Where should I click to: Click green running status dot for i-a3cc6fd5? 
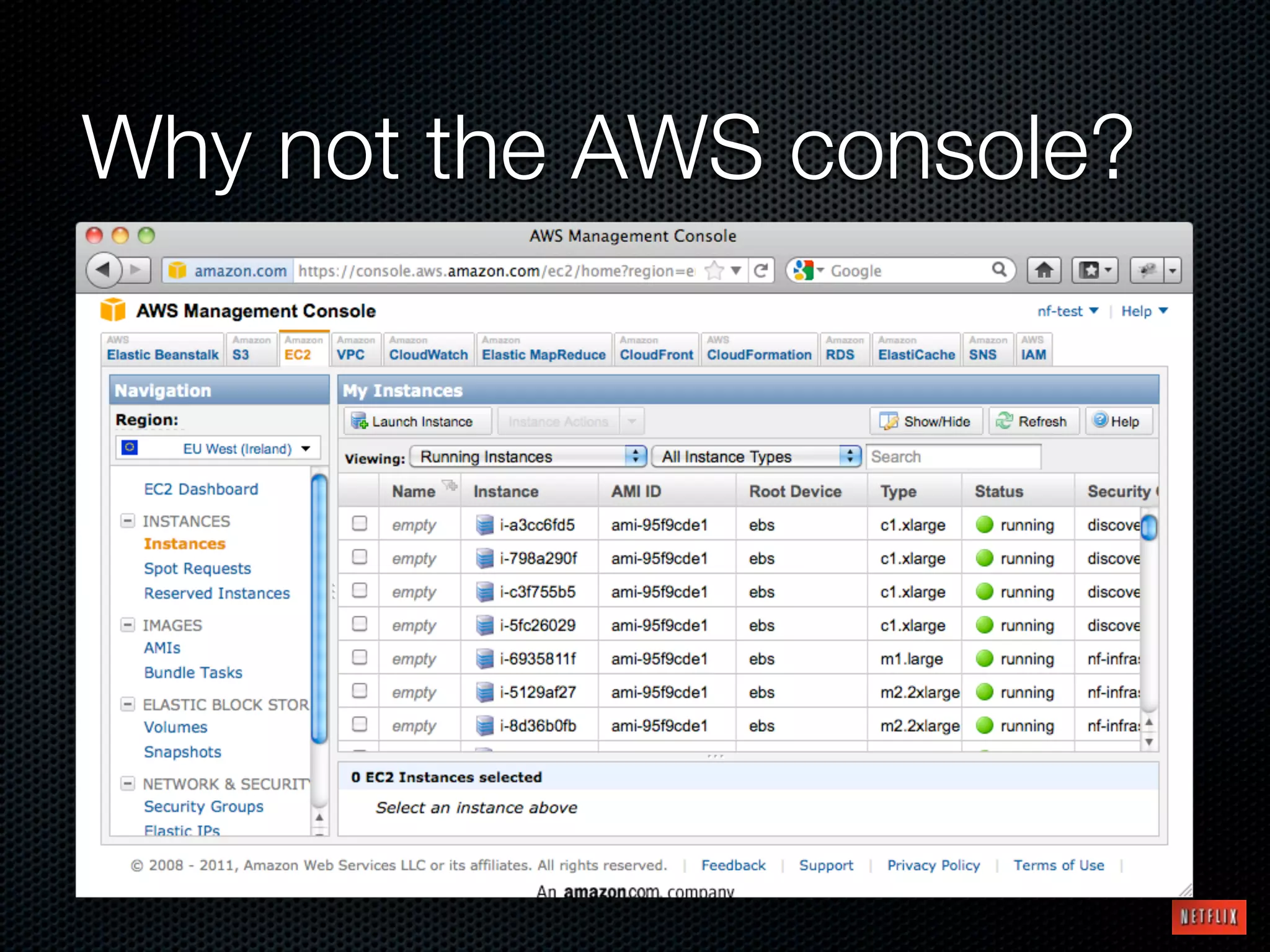pos(985,524)
